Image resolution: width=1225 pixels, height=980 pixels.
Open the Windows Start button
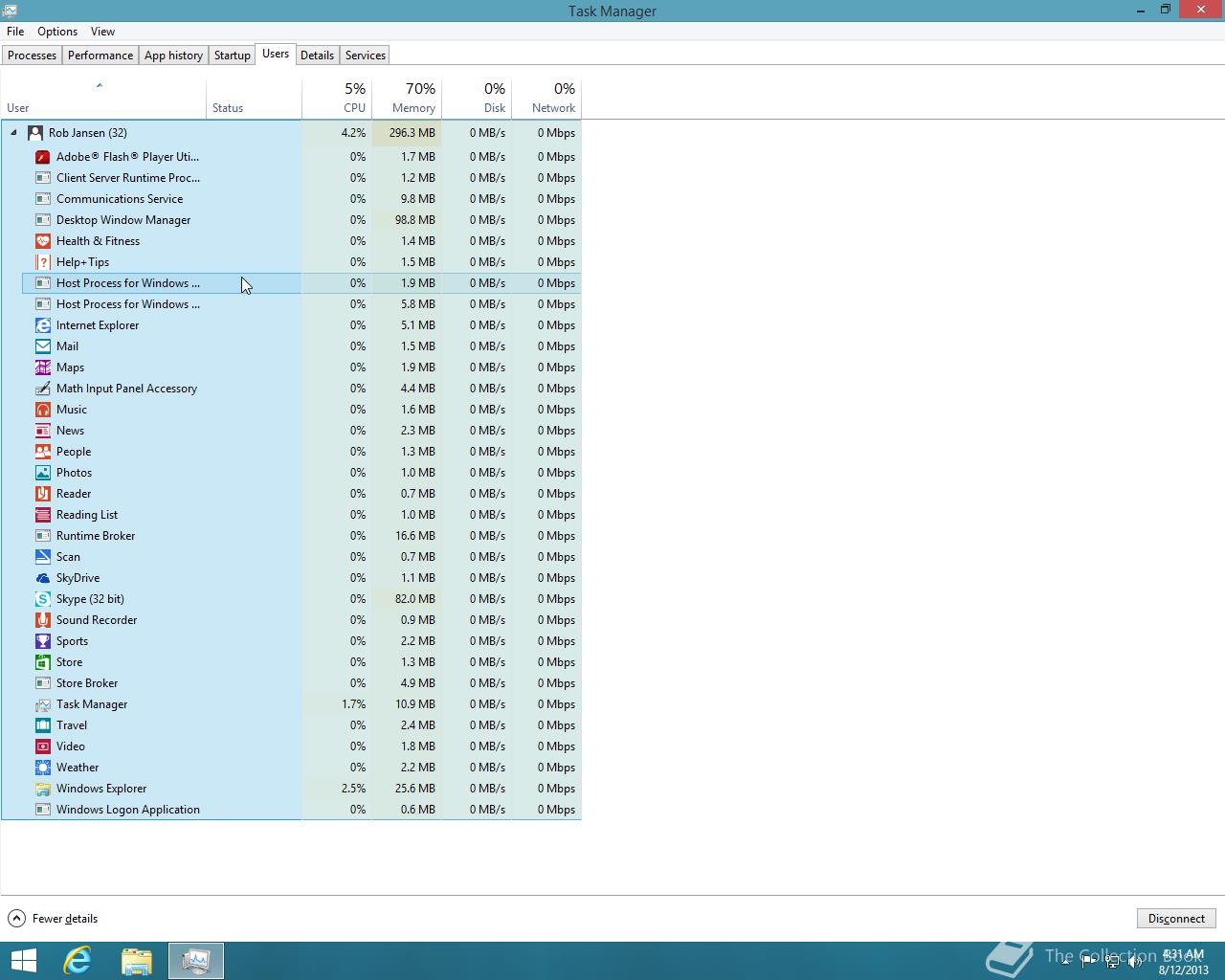[24, 961]
